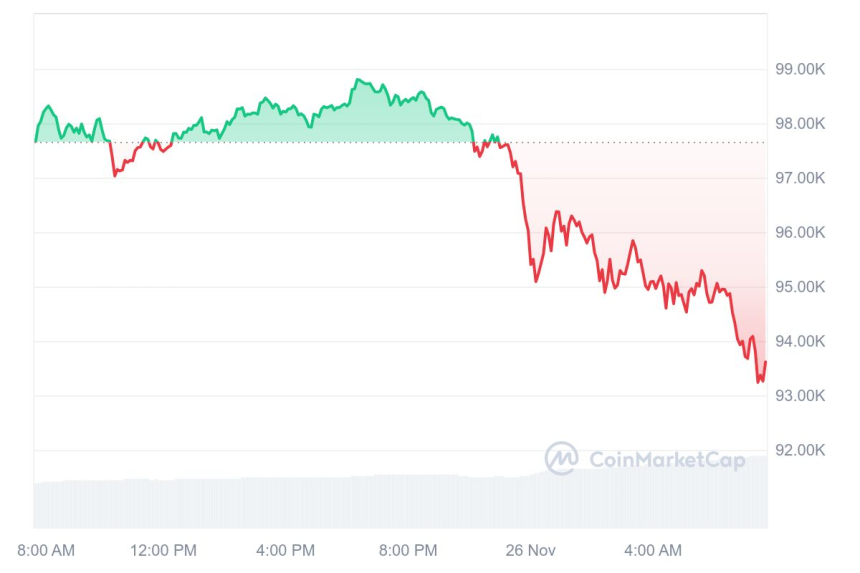Click the 92.00K price axis label

coord(800,451)
